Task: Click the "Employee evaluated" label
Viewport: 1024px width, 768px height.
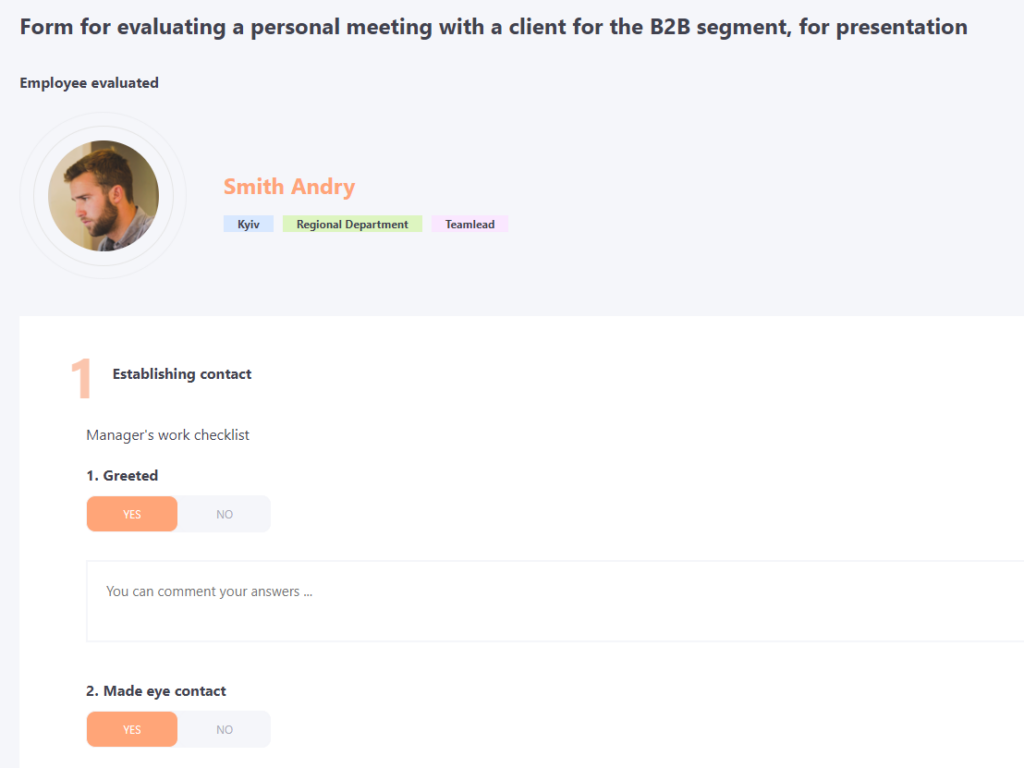Action: coord(89,83)
